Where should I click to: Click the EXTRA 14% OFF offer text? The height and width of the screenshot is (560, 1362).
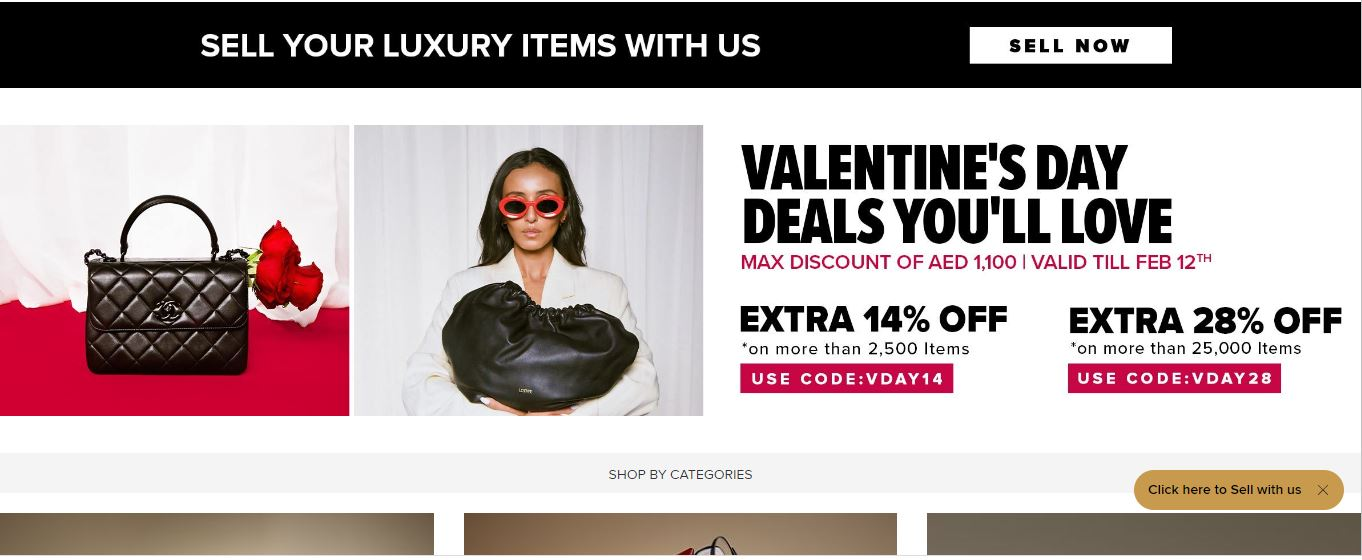coord(873,320)
